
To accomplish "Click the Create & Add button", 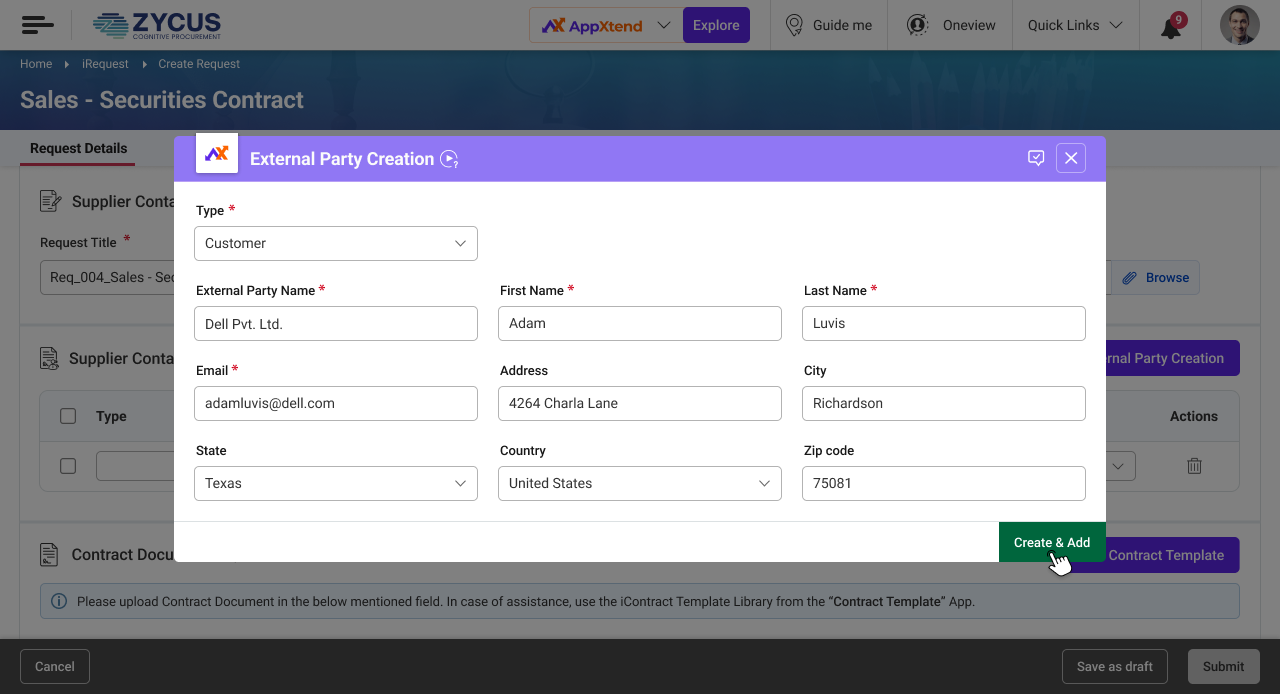I will [1052, 542].
